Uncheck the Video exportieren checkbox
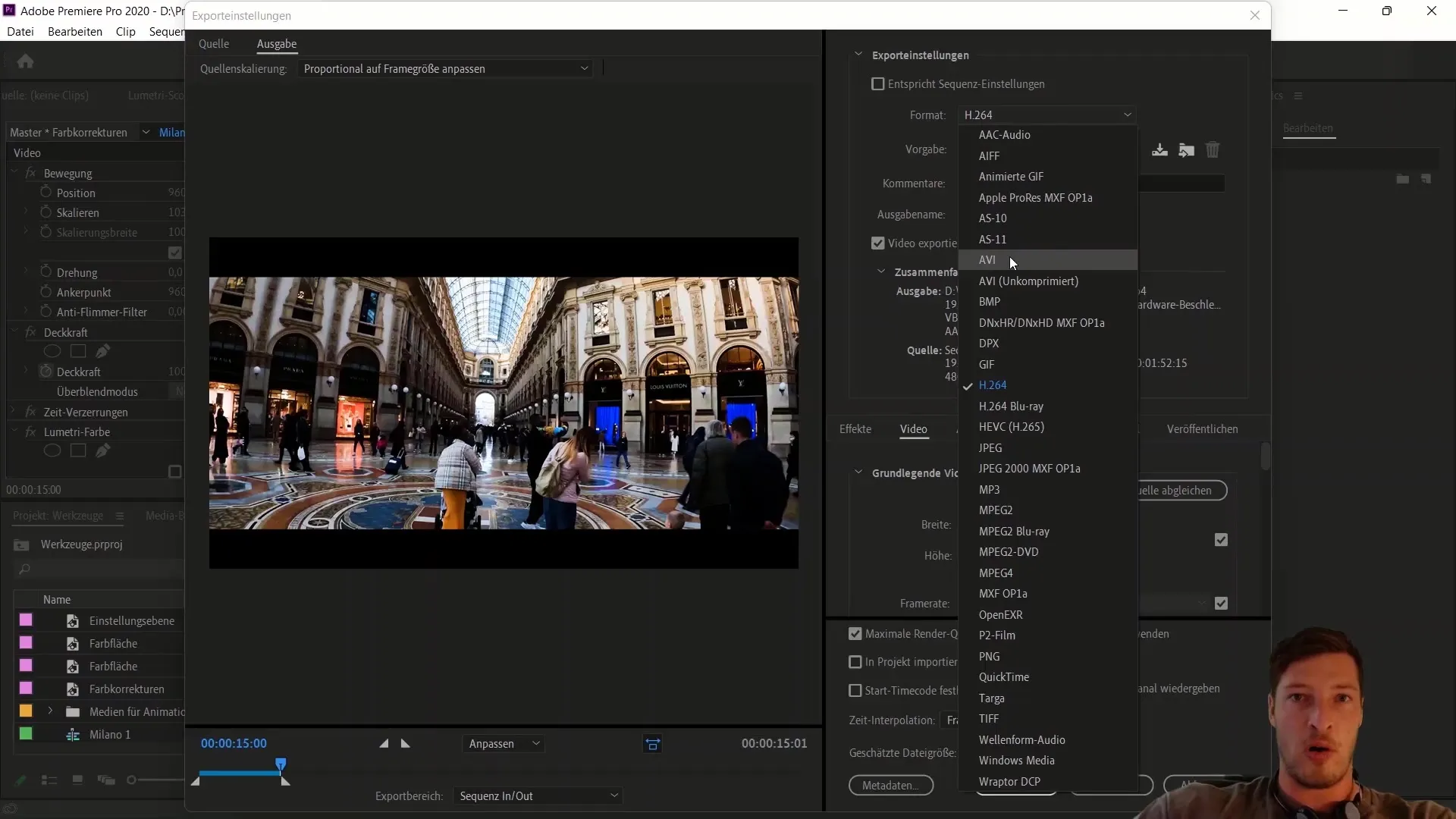This screenshot has height=819, width=1456. point(878,243)
